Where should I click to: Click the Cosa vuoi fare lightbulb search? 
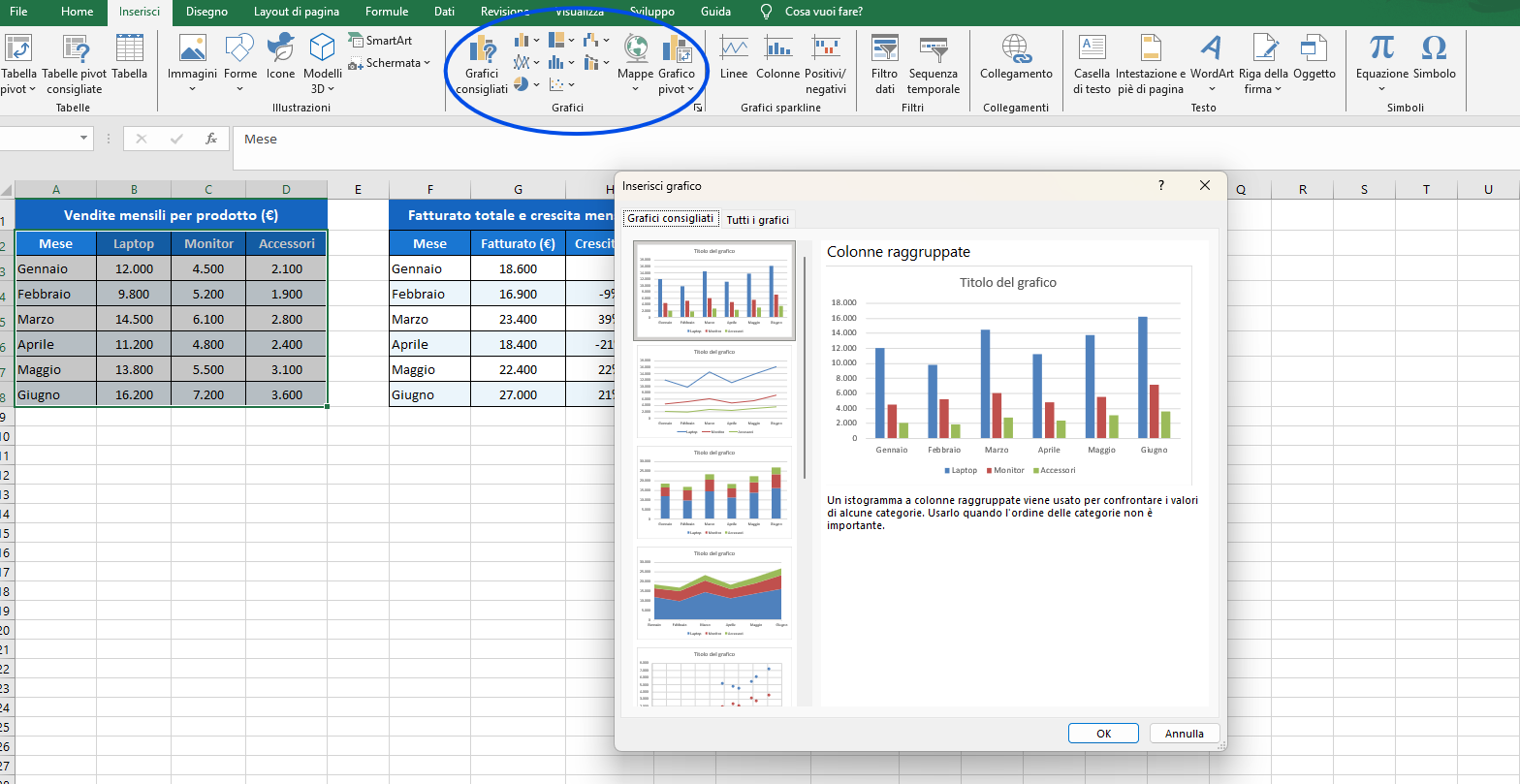point(766,12)
